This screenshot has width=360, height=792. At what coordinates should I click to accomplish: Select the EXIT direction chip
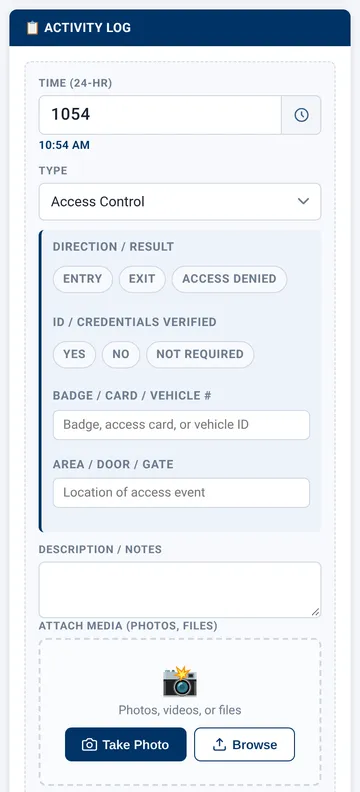point(142,279)
